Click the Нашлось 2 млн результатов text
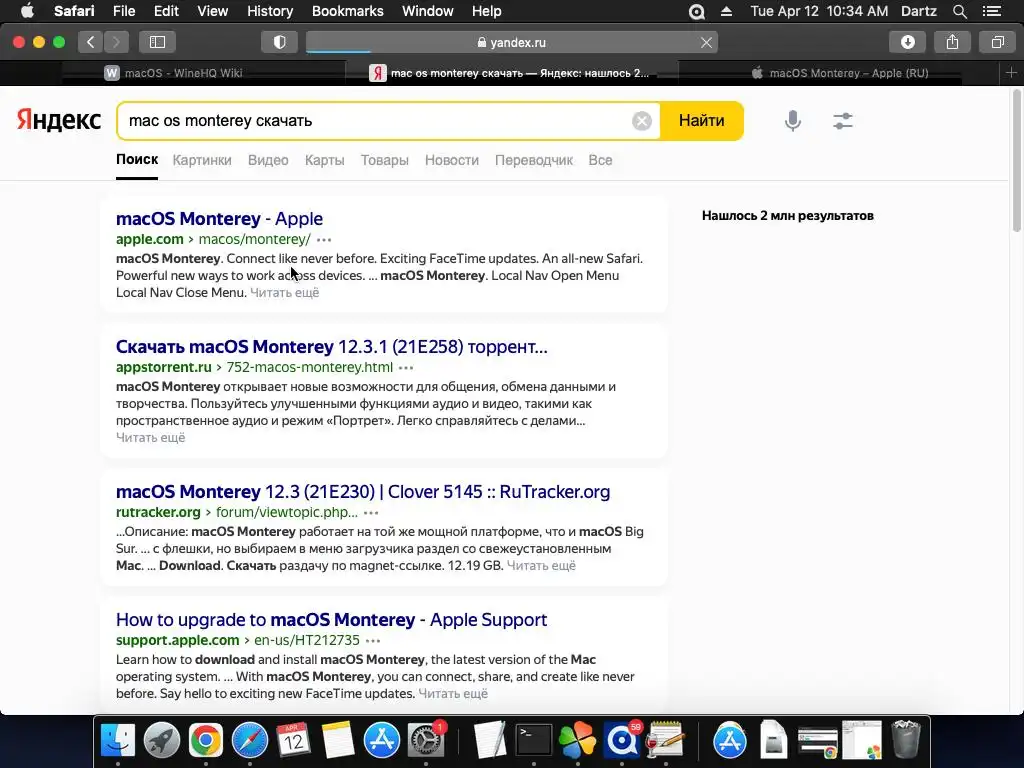The height and width of the screenshot is (768, 1024). 788,216
